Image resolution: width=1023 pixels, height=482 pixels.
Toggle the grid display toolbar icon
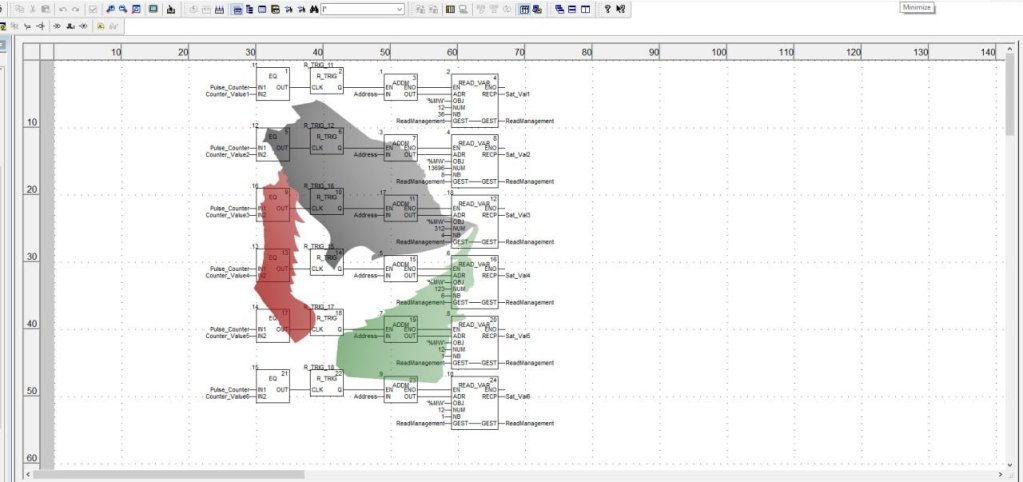tap(524, 9)
